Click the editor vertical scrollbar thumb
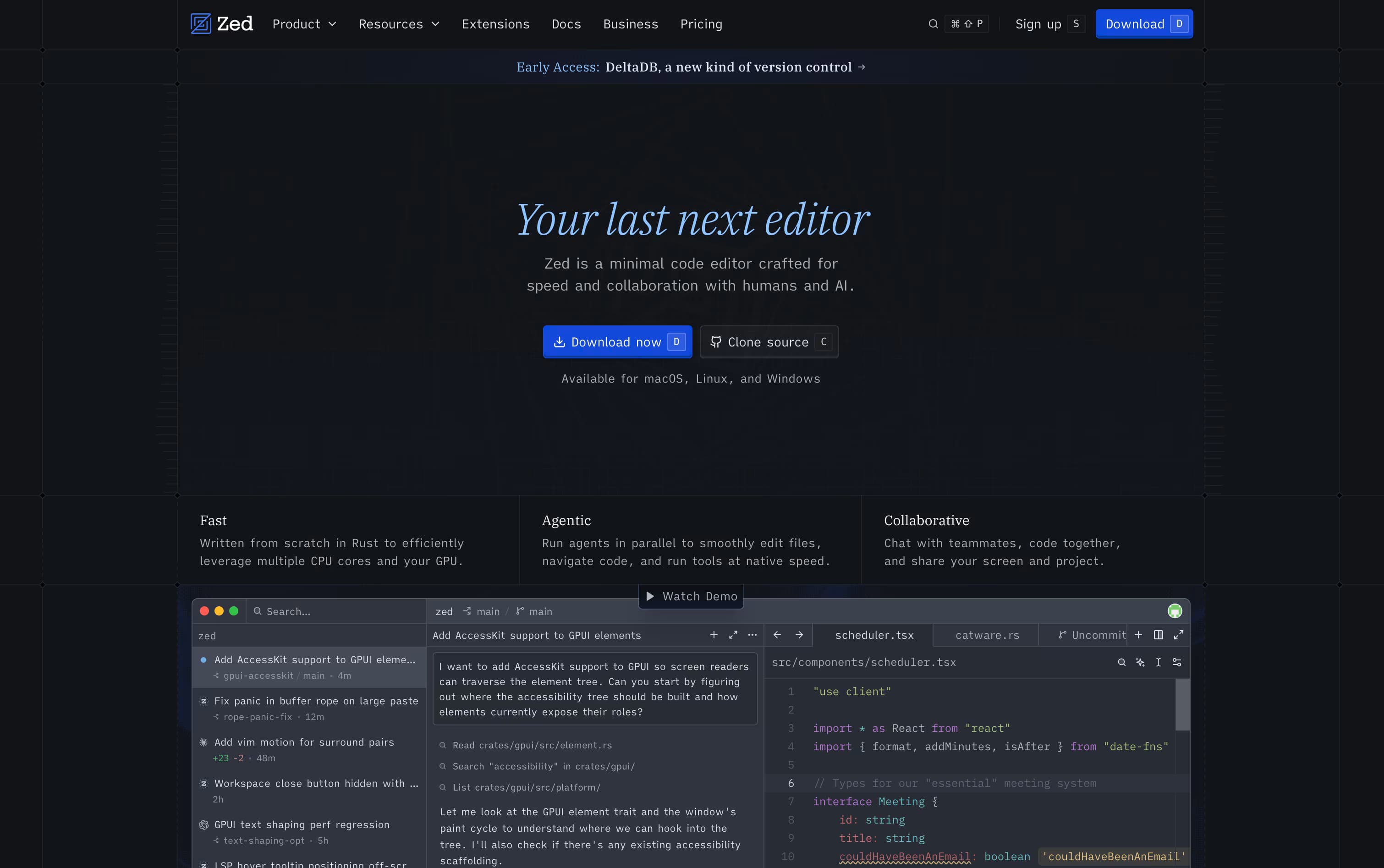Screen dimensions: 1384x868 pyautogui.click(x=1182, y=704)
